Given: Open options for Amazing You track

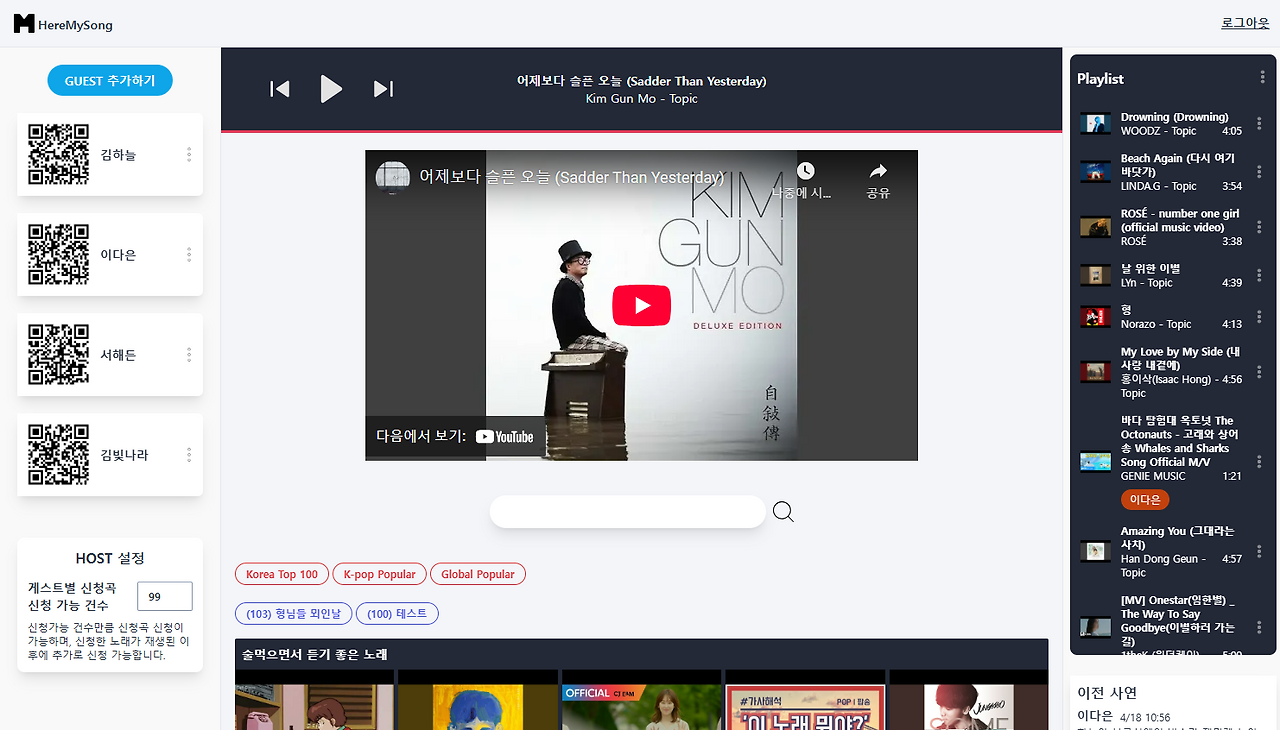Looking at the screenshot, I should [x=1259, y=551].
